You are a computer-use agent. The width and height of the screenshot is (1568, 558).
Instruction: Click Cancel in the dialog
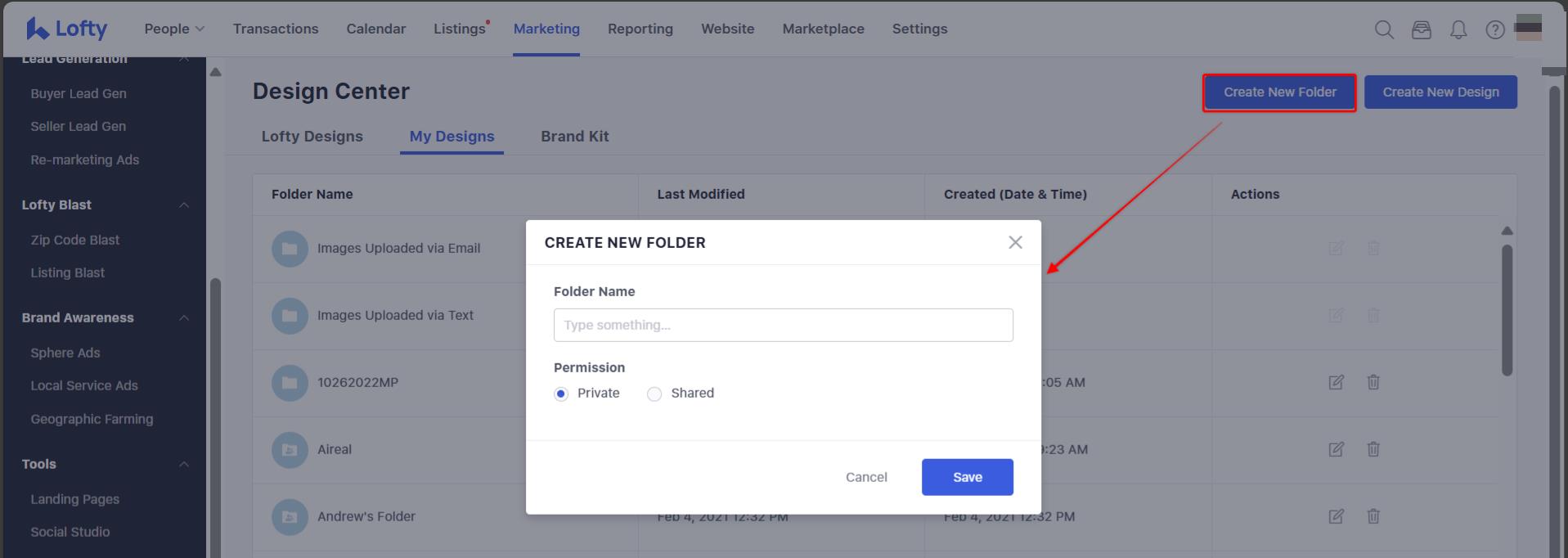(866, 477)
